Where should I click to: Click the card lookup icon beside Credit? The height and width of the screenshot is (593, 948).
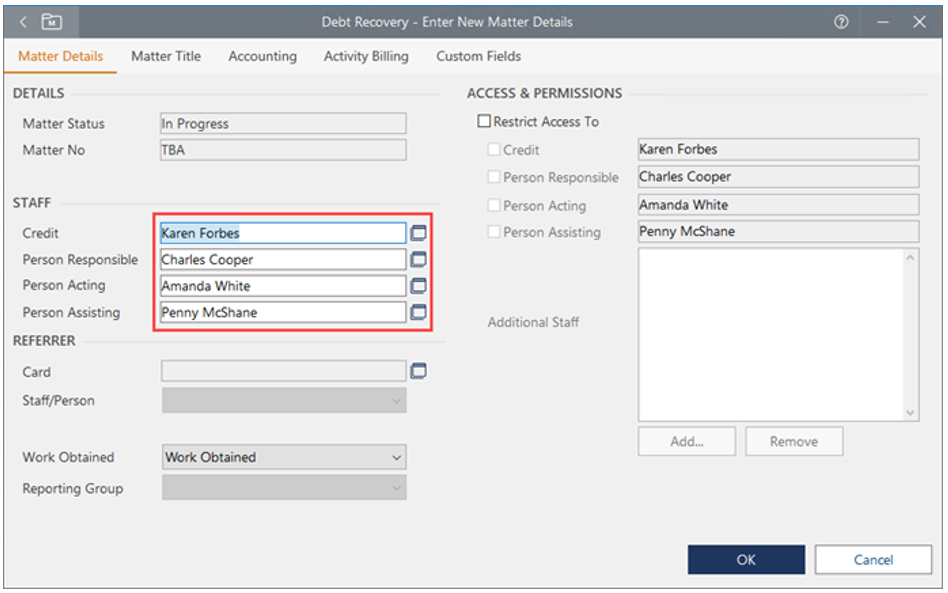pyautogui.click(x=419, y=233)
